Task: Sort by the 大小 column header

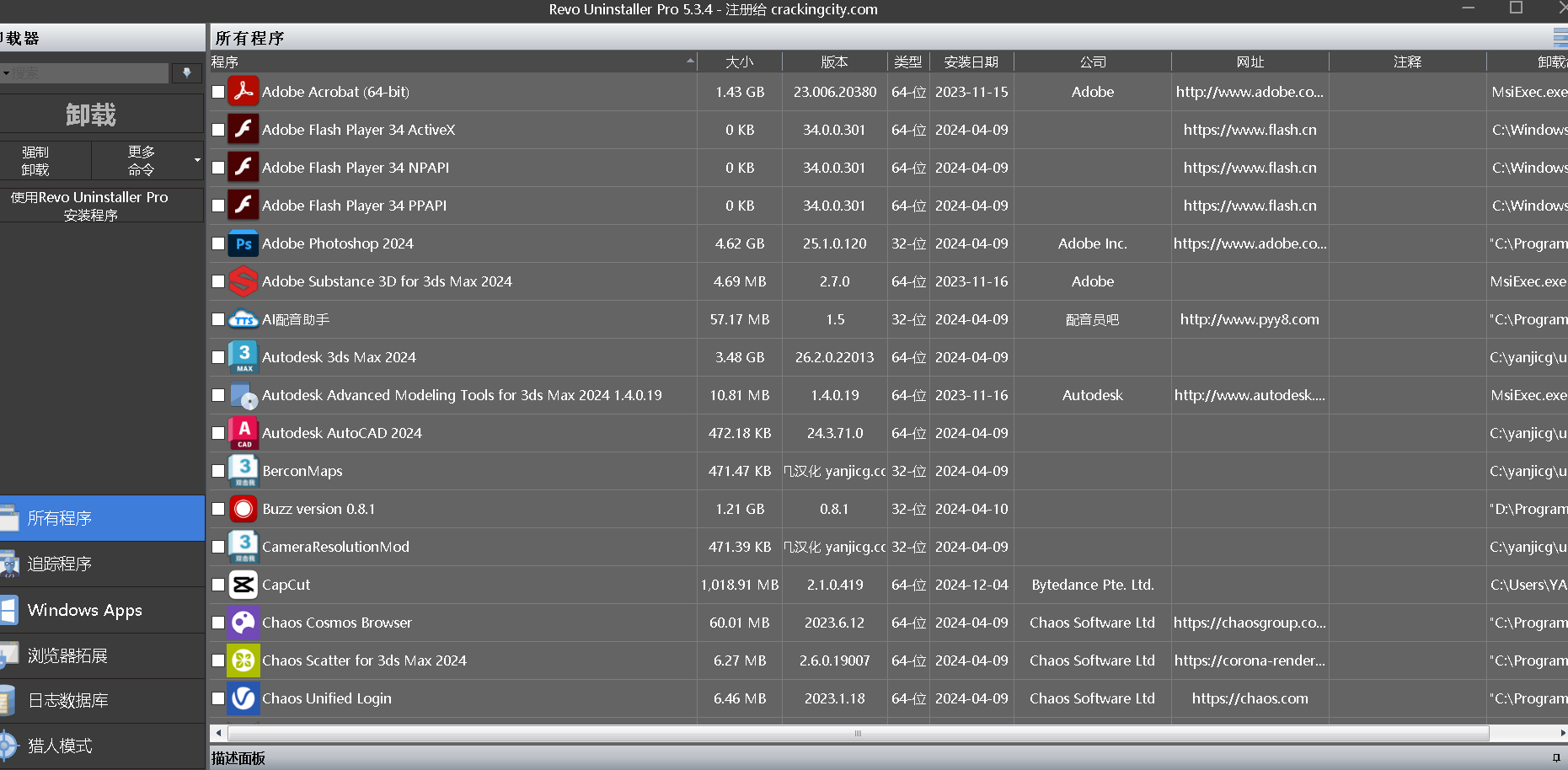Action: coord(740,61)
